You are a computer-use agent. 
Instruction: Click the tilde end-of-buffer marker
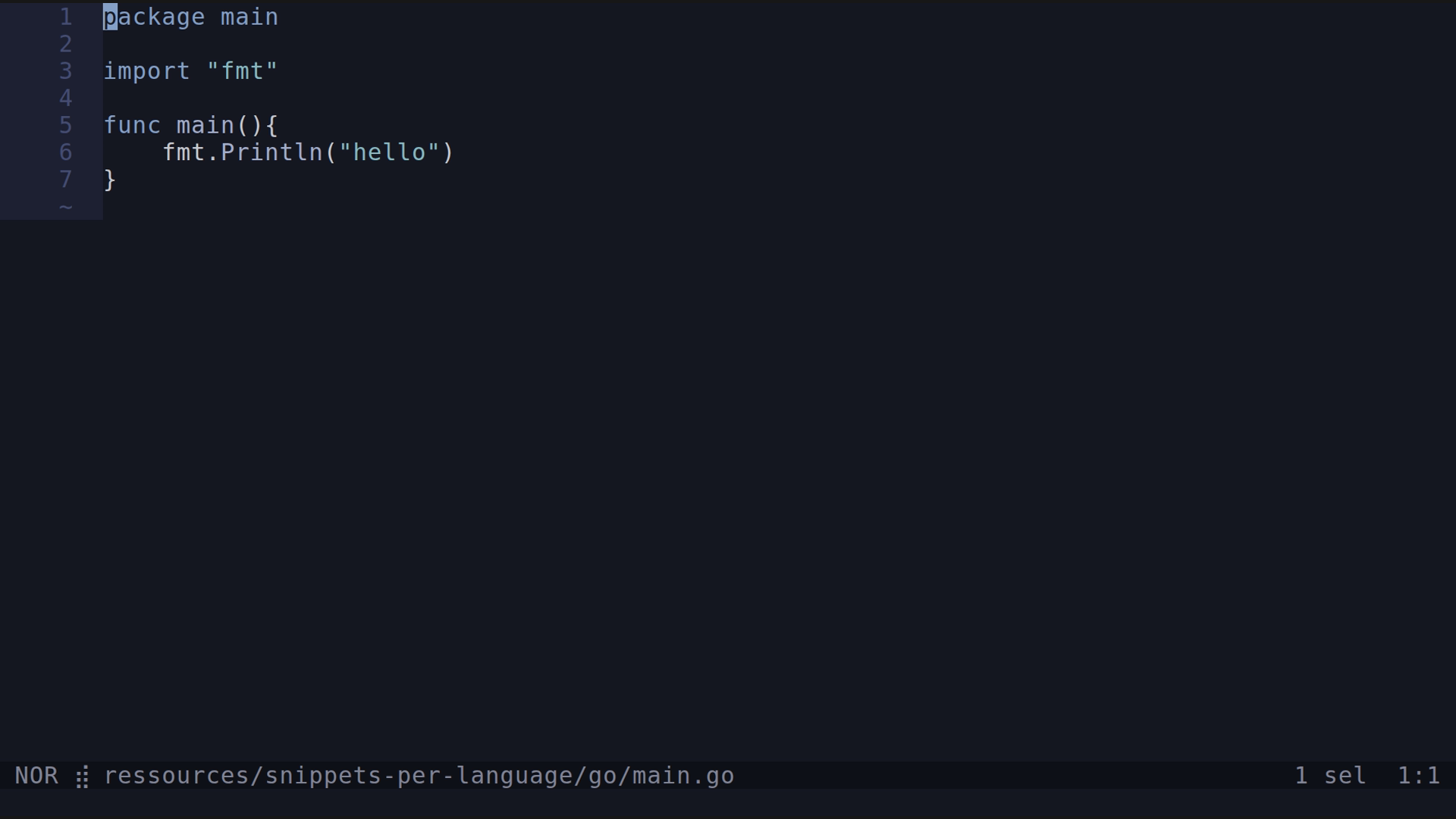(66, 207)
